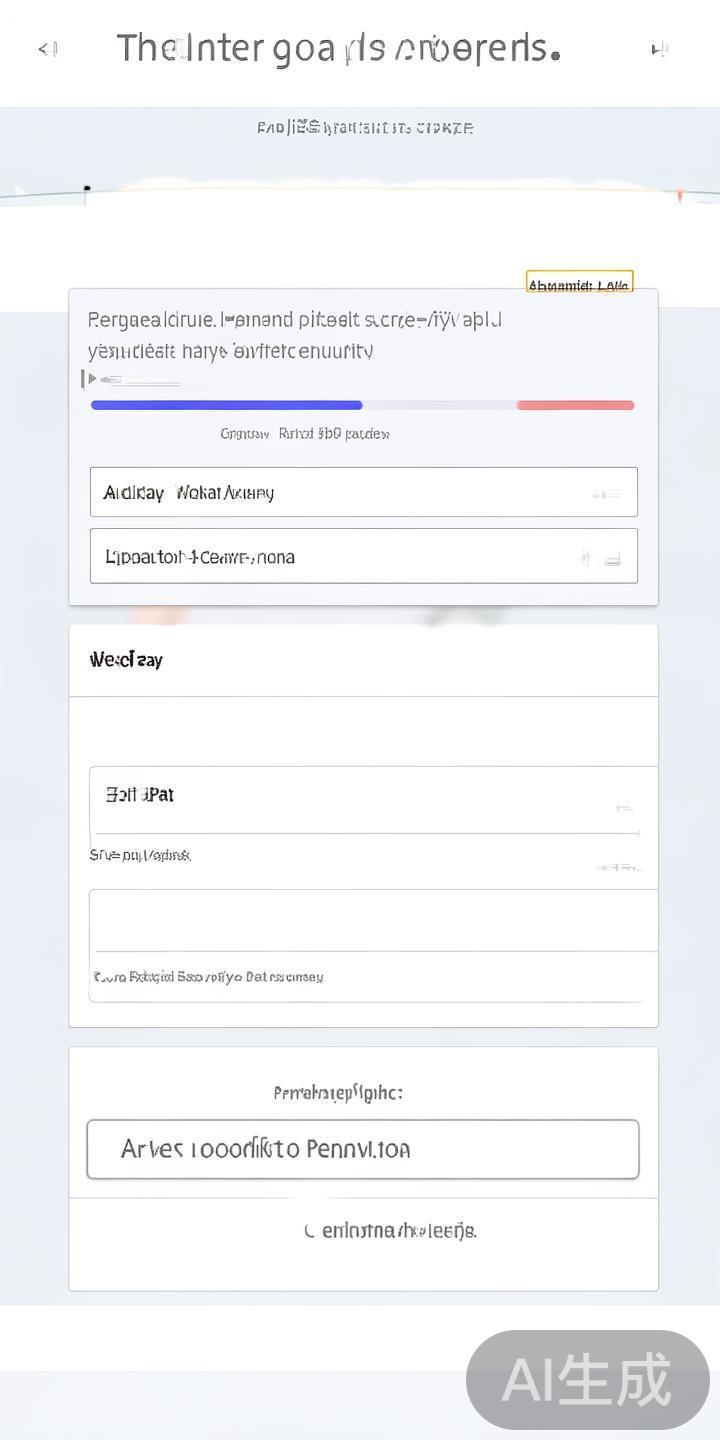Click the red segment of the progress bar
This screenshot has width=720, height=1440.
(575, 405)
